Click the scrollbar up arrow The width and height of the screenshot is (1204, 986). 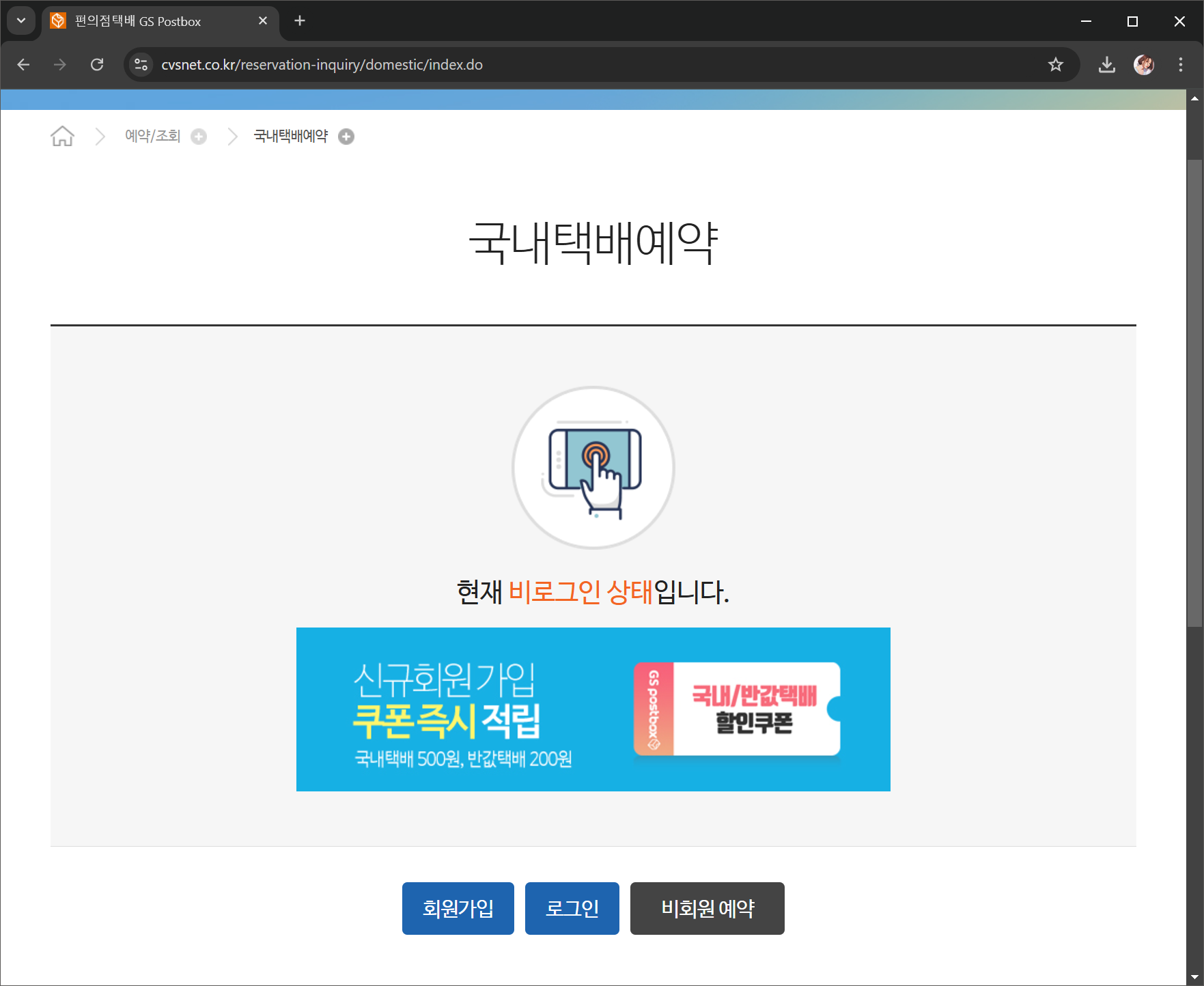[x=1194, y=98]
